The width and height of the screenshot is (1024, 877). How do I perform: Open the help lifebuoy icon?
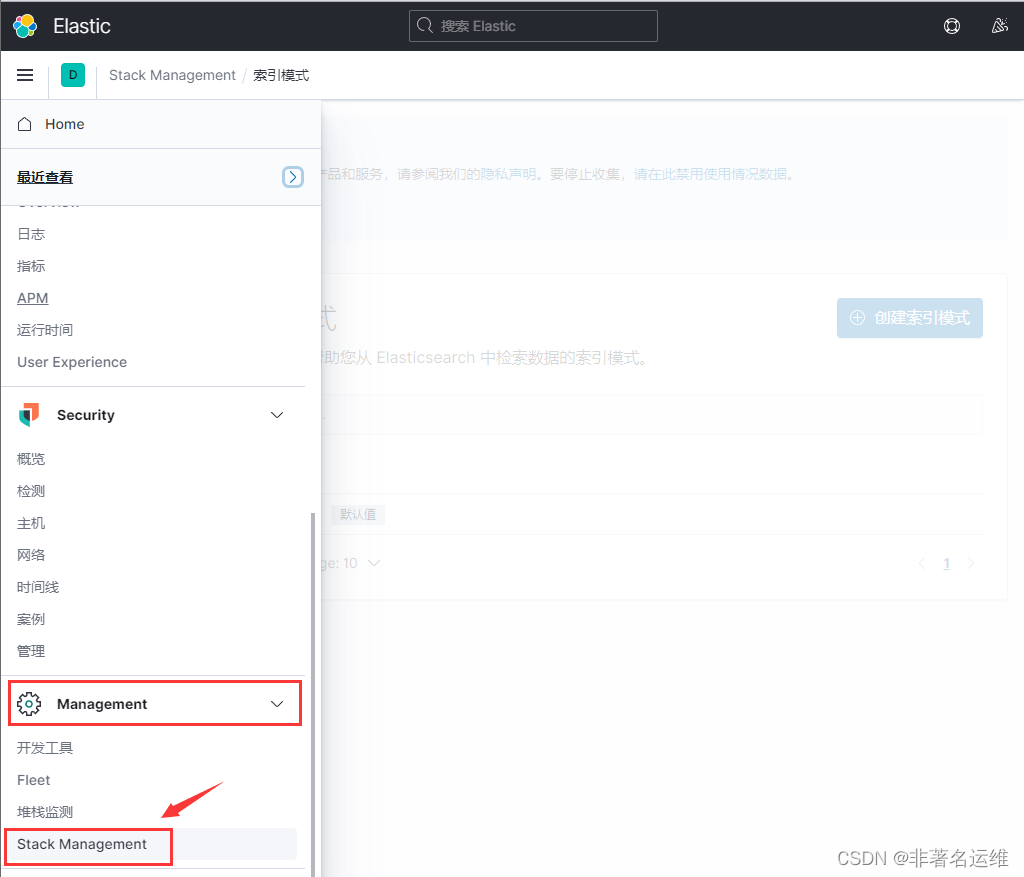coord(952,26)
